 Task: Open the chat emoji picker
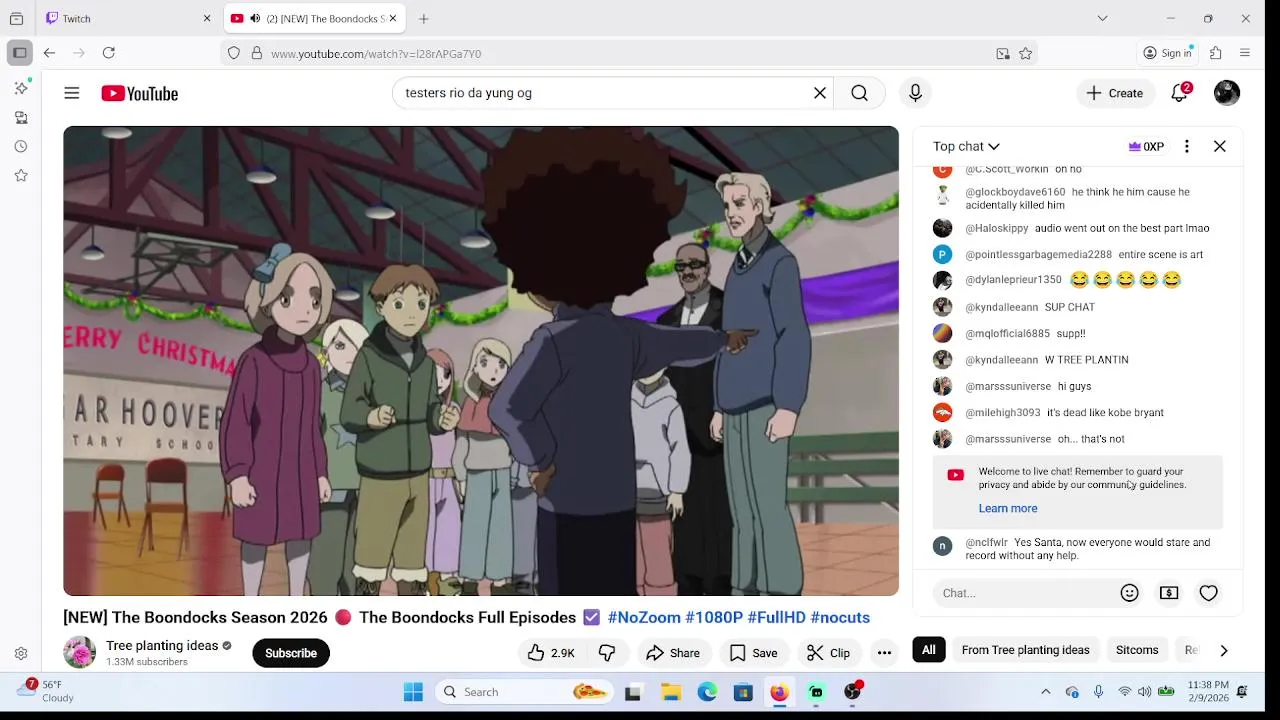[x=1130, y=593]
